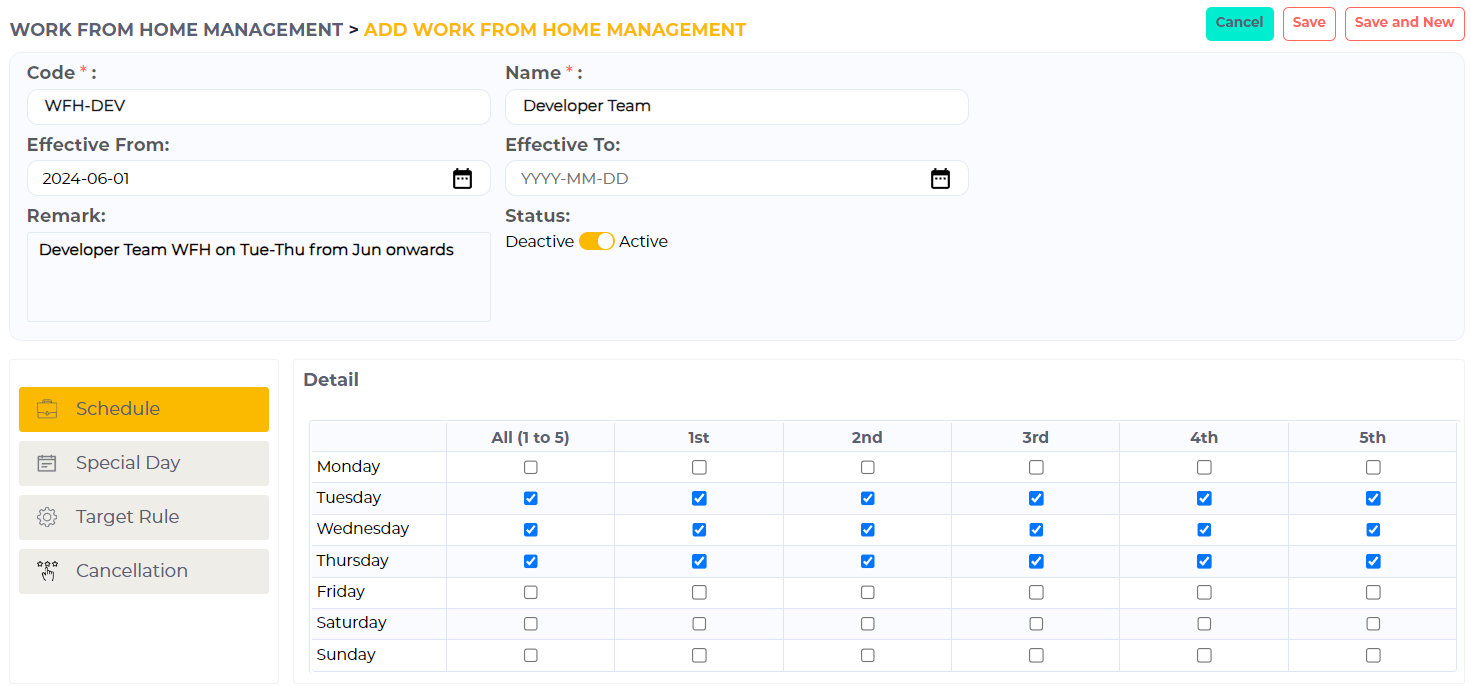Enable the Friday 1st week checkbox

pos(698,591)
